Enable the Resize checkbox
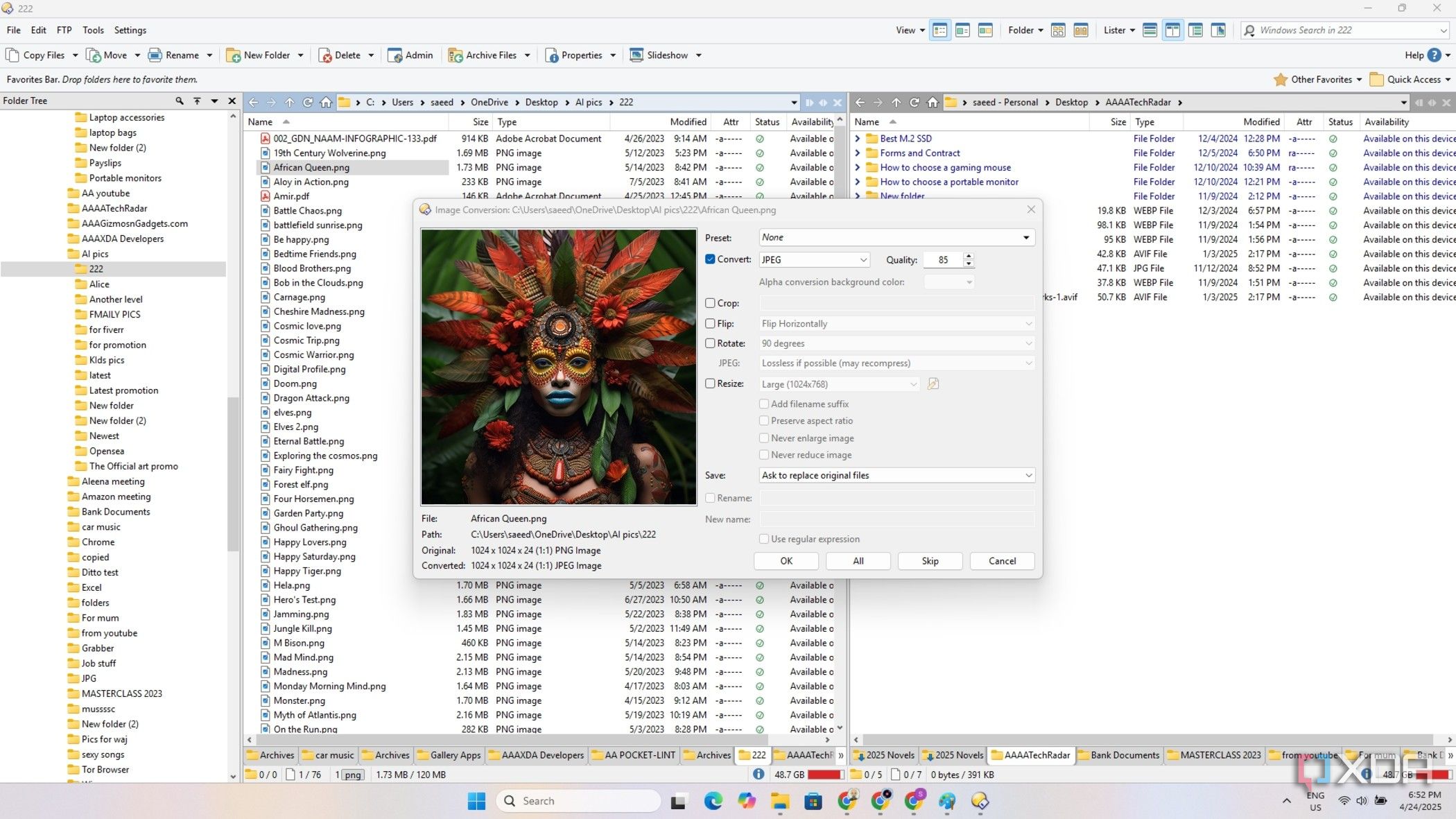The width and height of the screenshot is (1456, 819). (x=710, y=383)
